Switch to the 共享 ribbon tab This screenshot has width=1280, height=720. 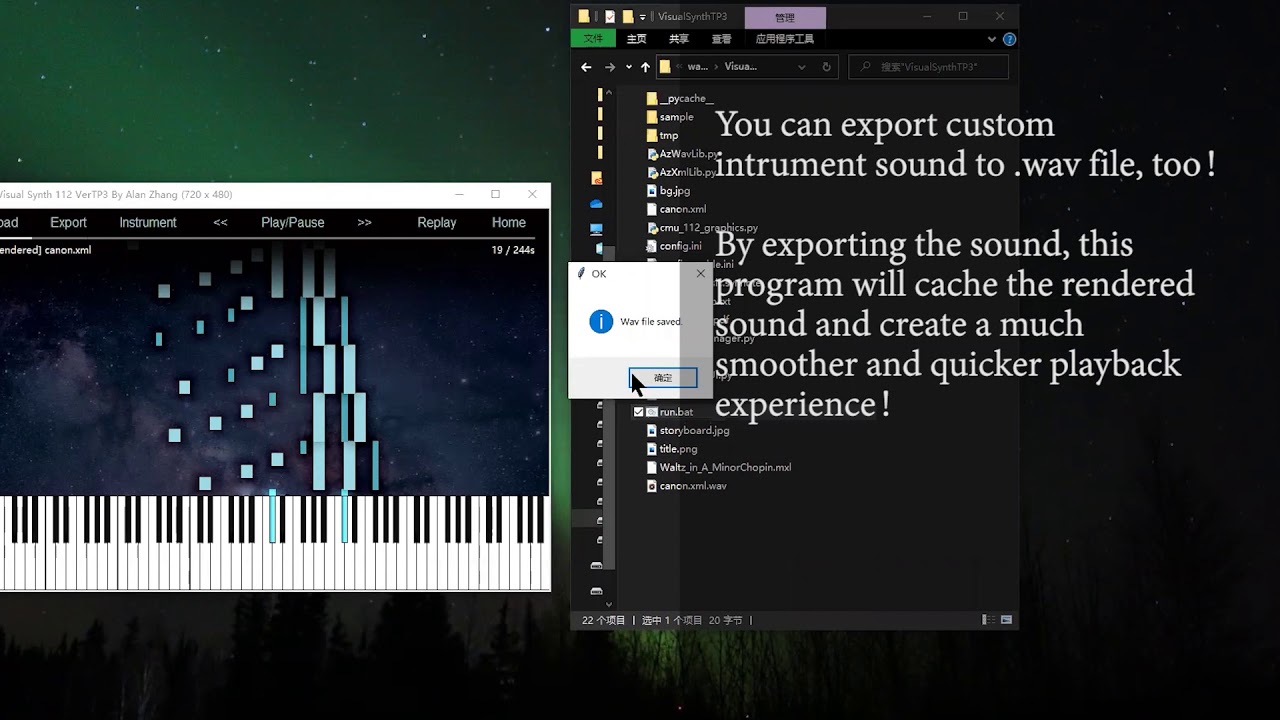coord(679,39)
